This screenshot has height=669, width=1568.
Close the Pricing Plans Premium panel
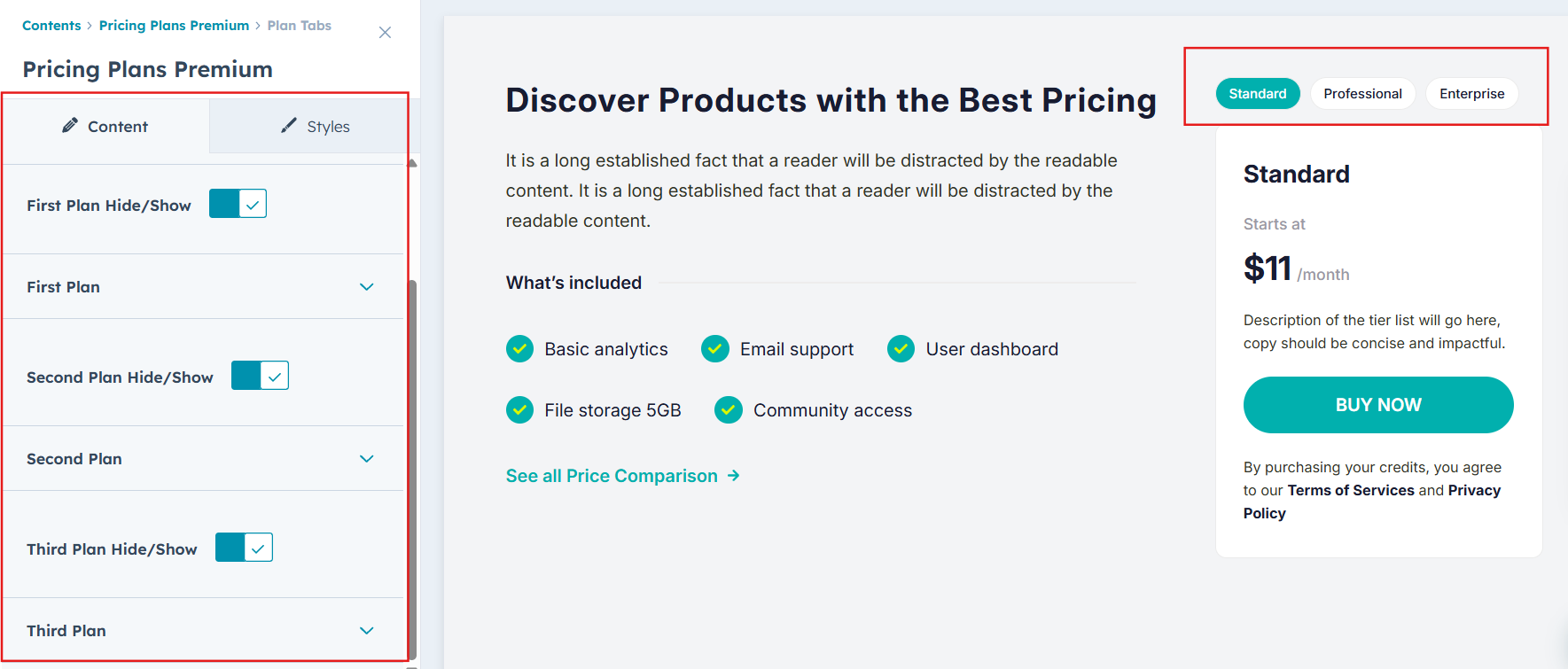coord(385,33)
